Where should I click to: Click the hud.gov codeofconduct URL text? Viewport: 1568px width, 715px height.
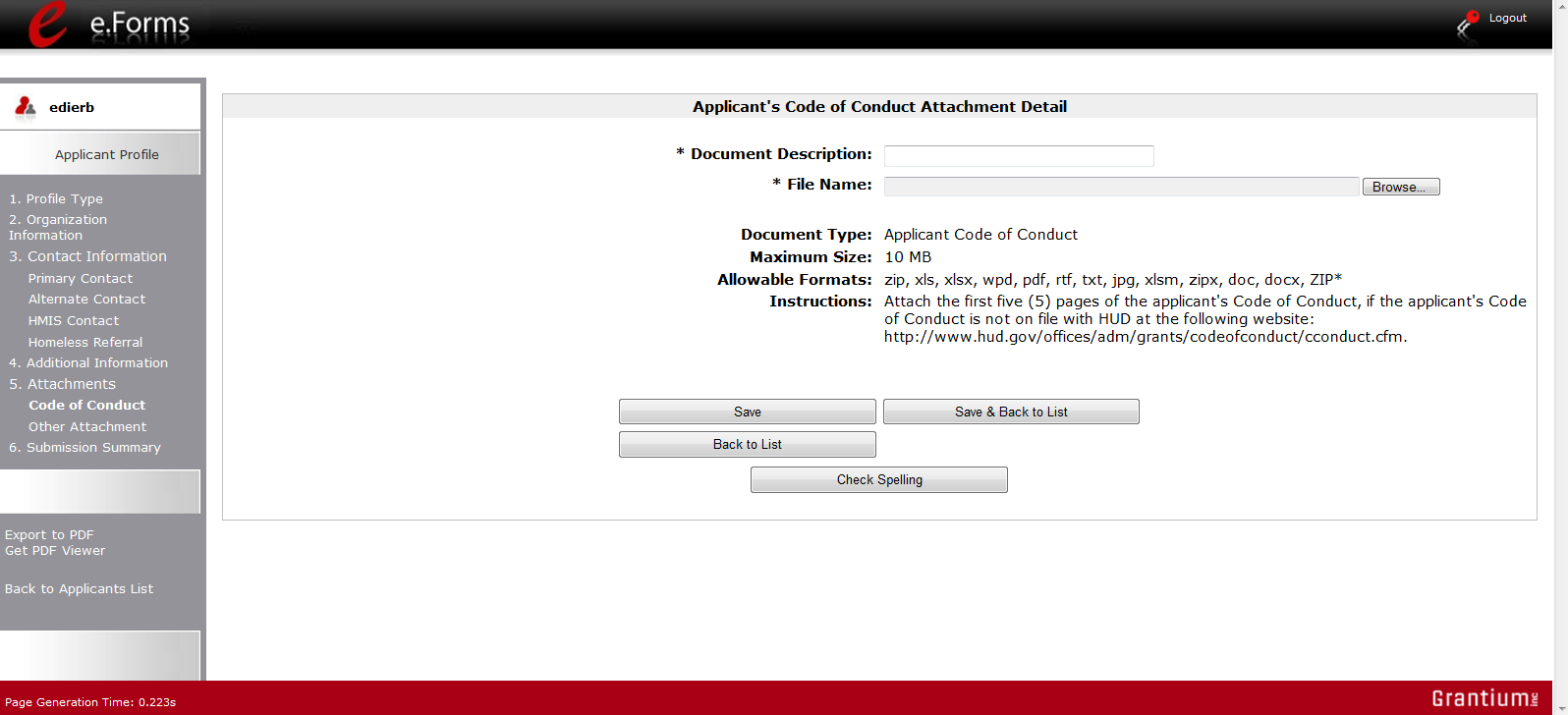(x=1145, y=337)
